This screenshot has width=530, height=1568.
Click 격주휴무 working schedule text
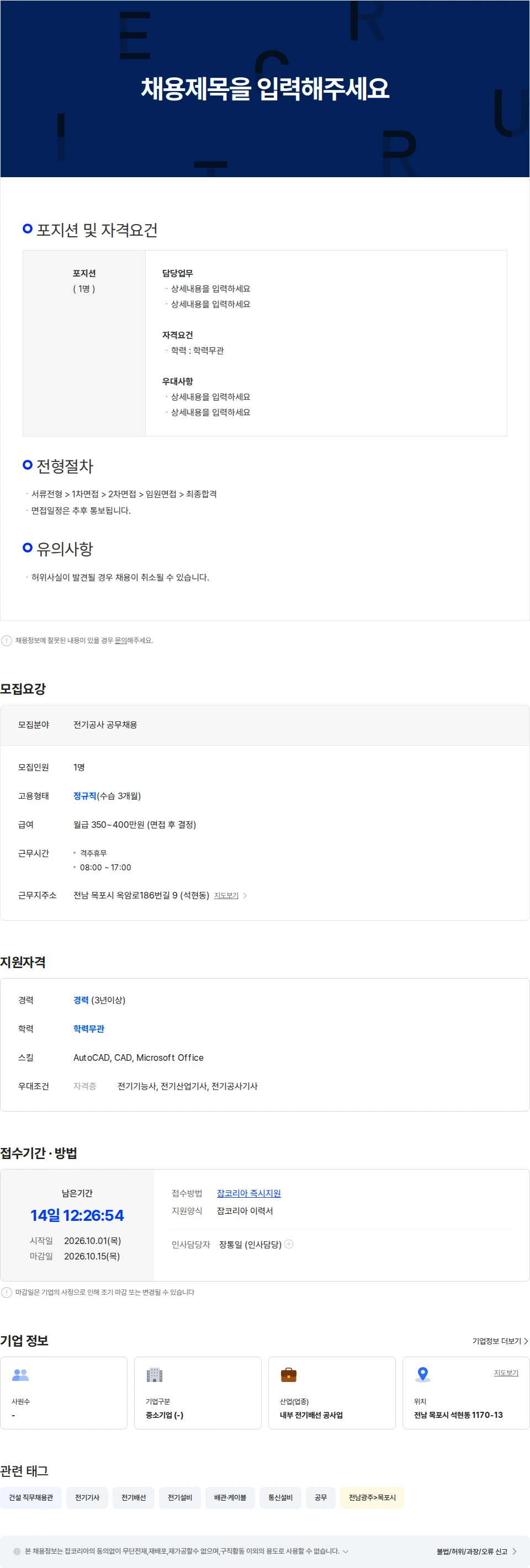[x=93, y=853]
